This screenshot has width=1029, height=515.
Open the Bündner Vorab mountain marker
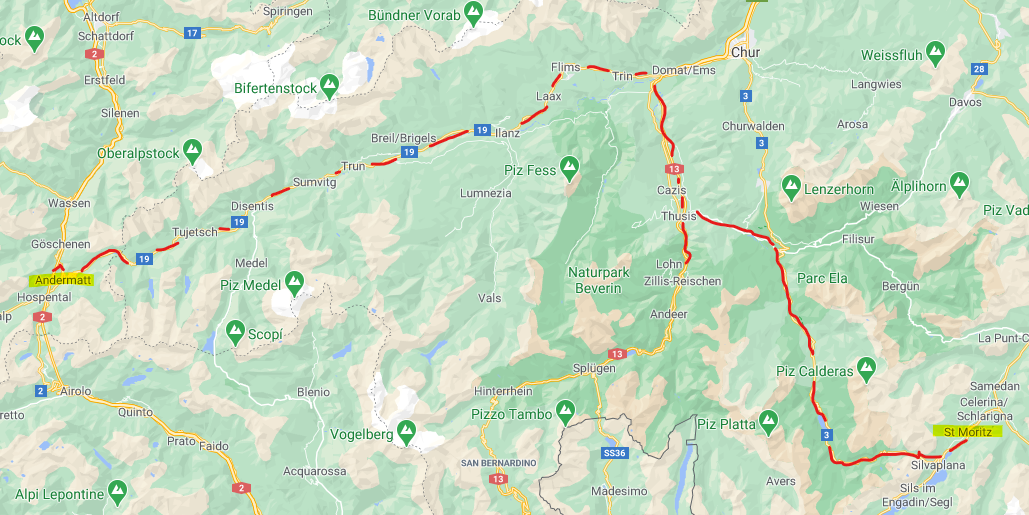click(x=472, y=12)
